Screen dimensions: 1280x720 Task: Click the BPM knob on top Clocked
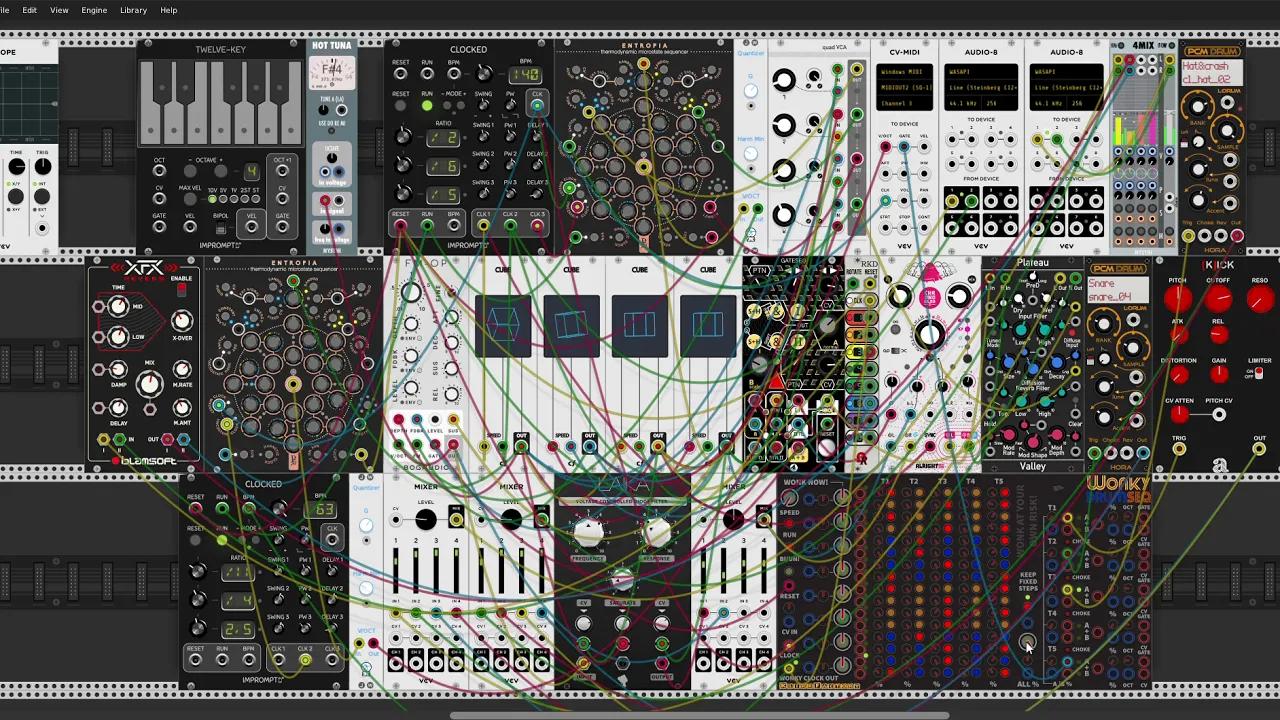[484, 74]
